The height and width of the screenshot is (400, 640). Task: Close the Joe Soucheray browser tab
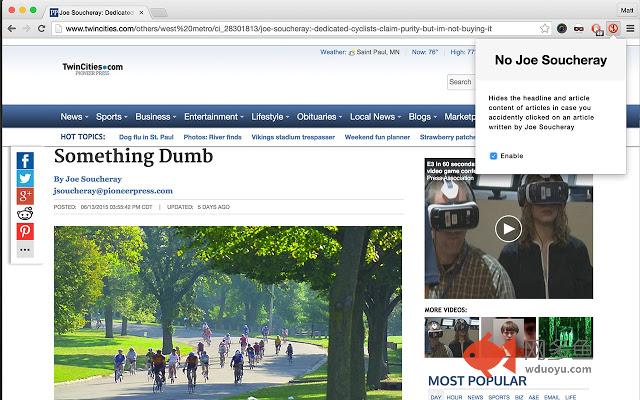141,13
